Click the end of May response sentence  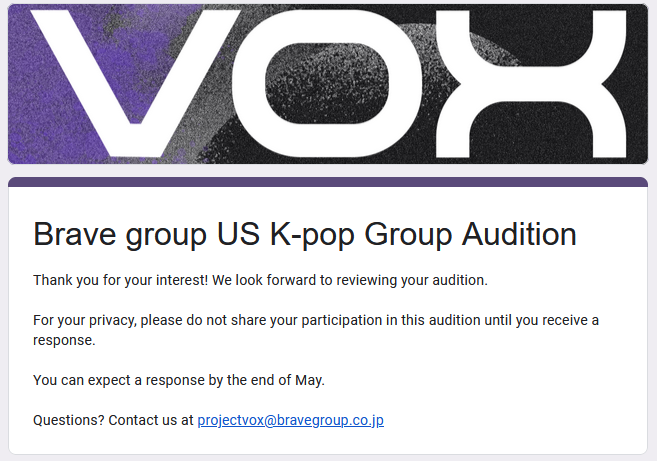tap(179, 380)
